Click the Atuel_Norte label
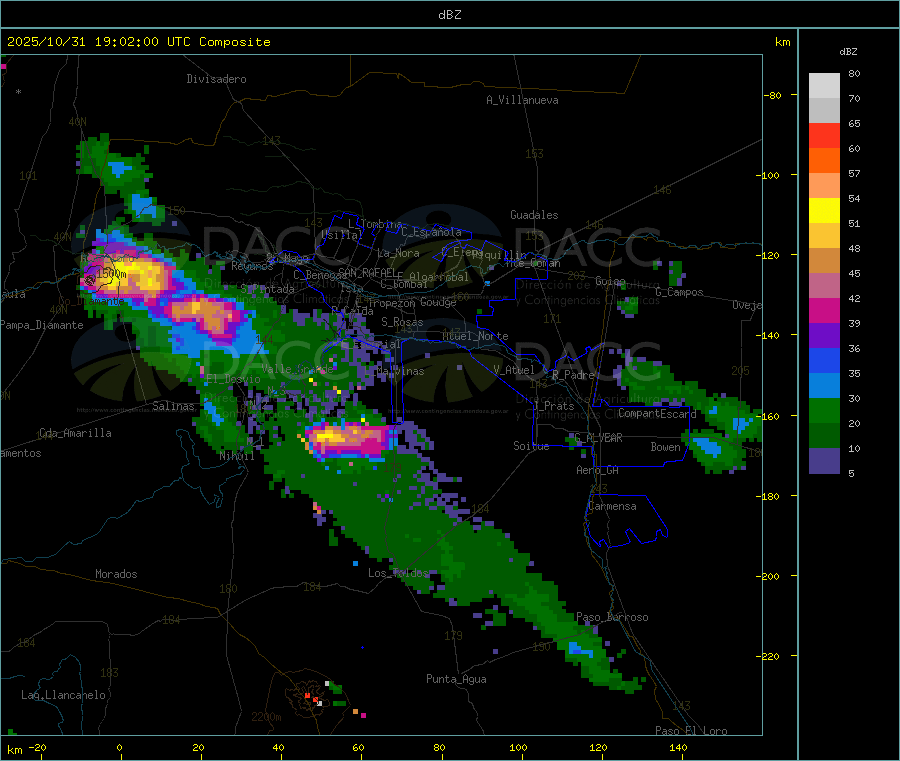This screenshot has width=900, height=761. (x=475, y=336)
